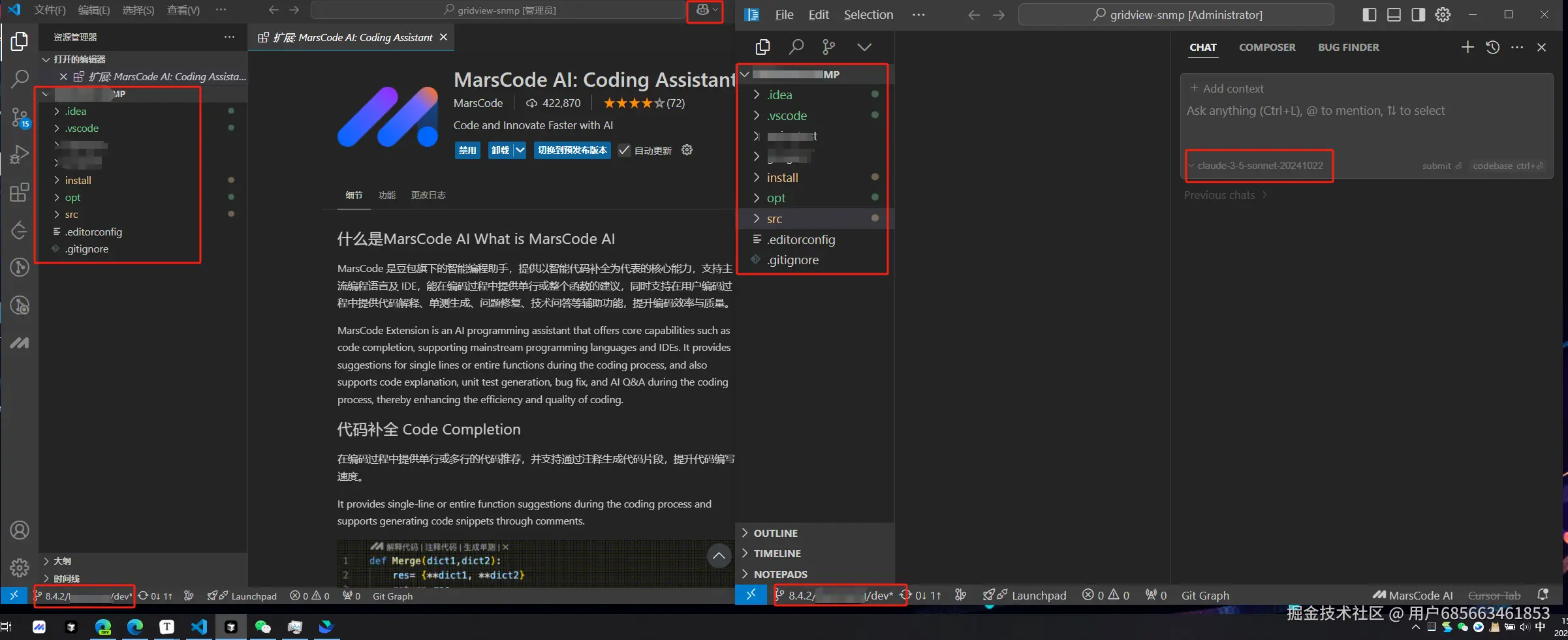Start a new chat with the plus icon
The width and height of the screenshot is (1568, 640).
click(1467, 47)
